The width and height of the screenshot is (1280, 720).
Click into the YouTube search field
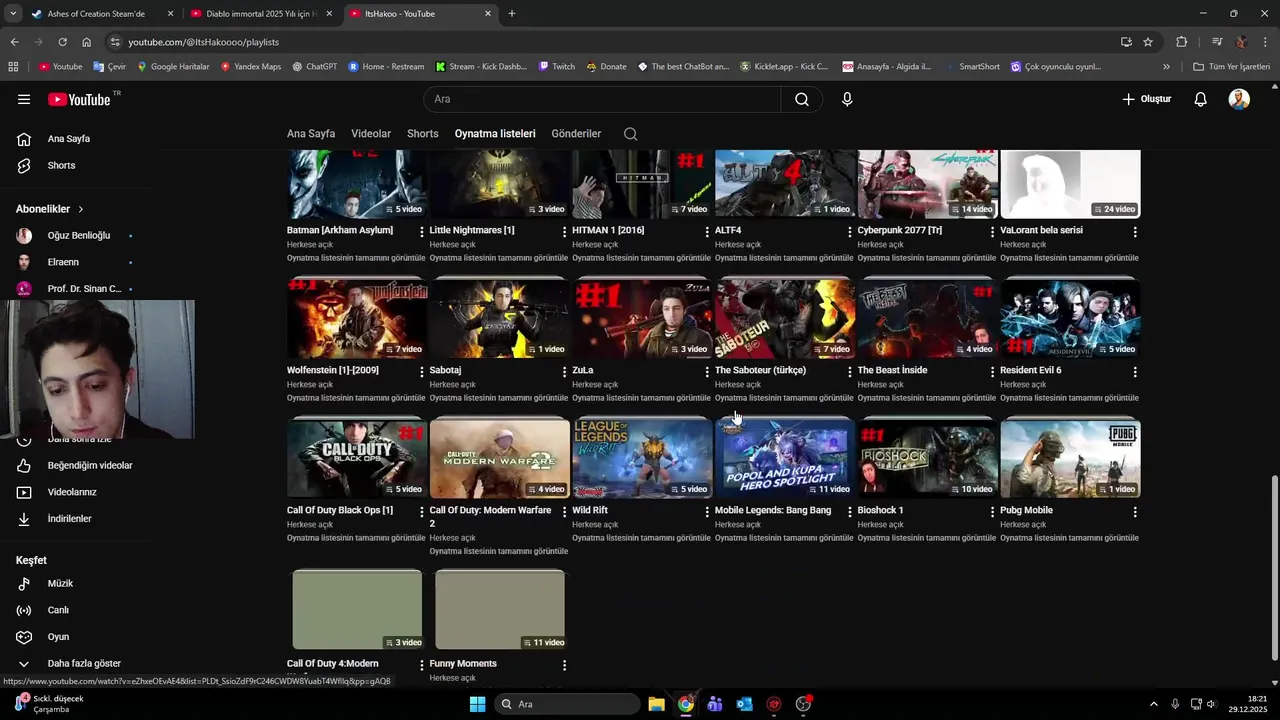point(602,99)
